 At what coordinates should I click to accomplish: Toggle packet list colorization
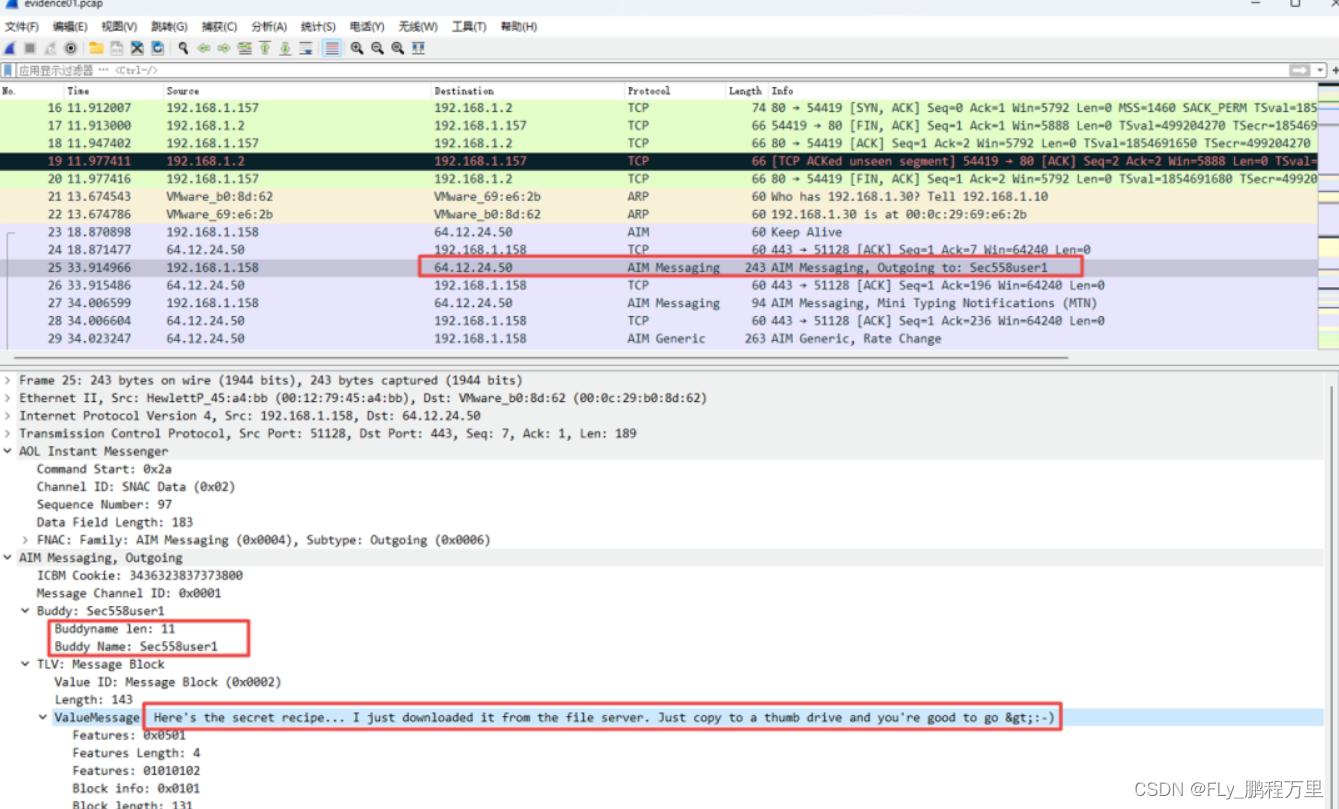(332, 48)
